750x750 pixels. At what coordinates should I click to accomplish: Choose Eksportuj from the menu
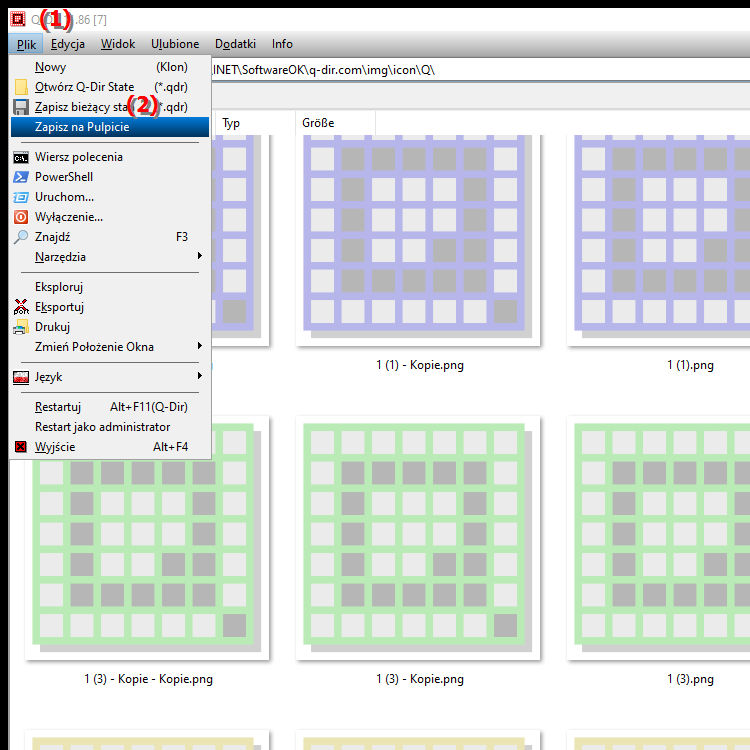coord(110,307)
